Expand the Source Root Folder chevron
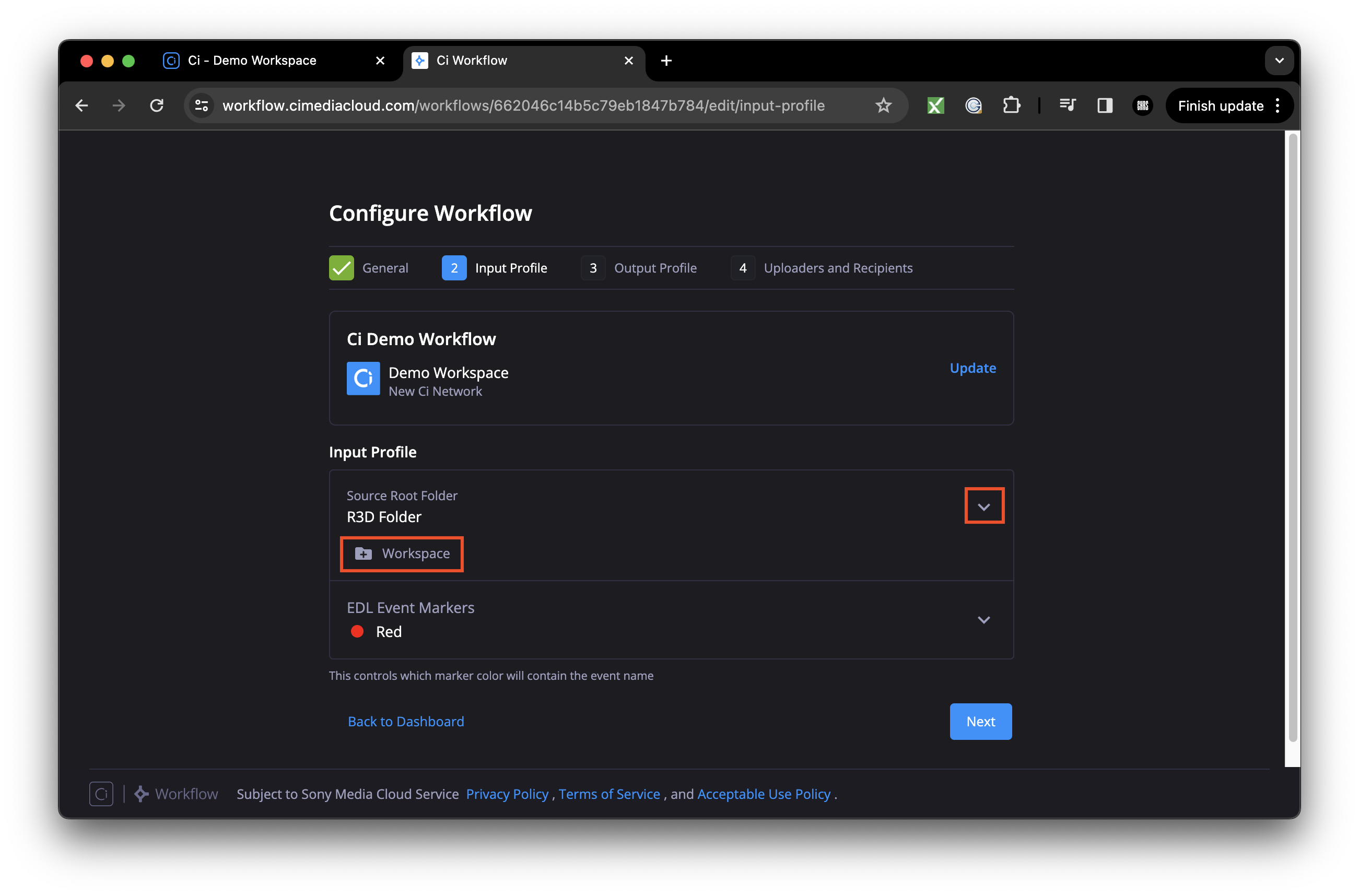The height and width of the screenshot is (896, 1359). point(984,506)
